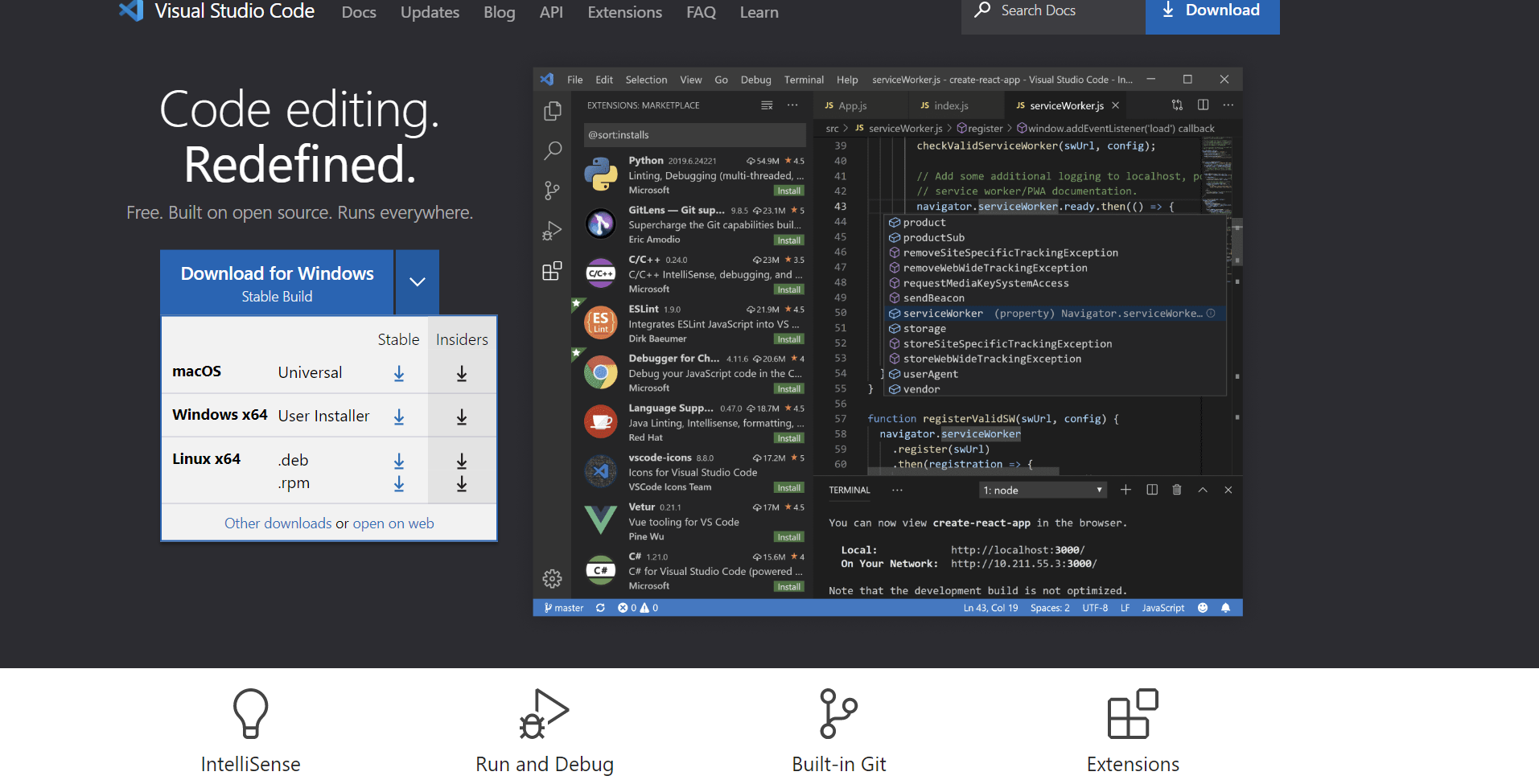Screen dimensions: 1539x784
Task: Maximize terminal panel with up chevron
Action: pos(1203,490)
